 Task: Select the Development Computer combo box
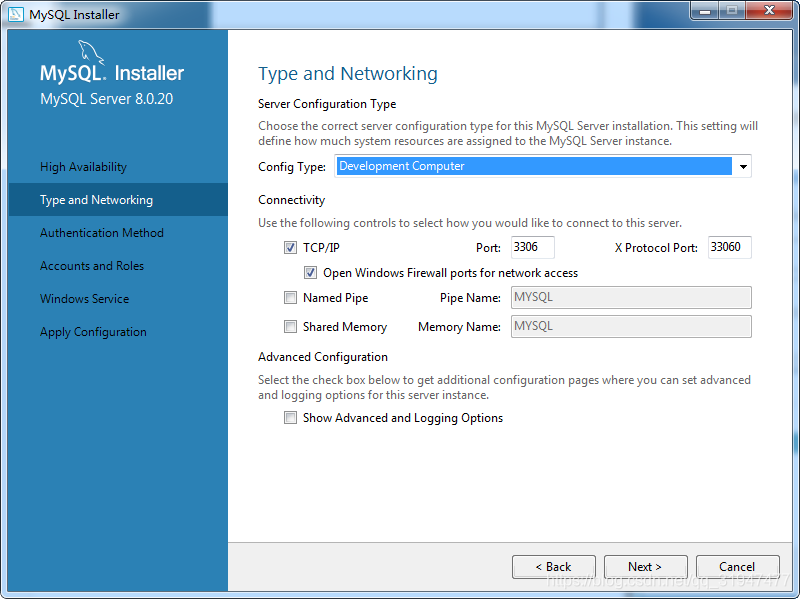tap(543, 166)
